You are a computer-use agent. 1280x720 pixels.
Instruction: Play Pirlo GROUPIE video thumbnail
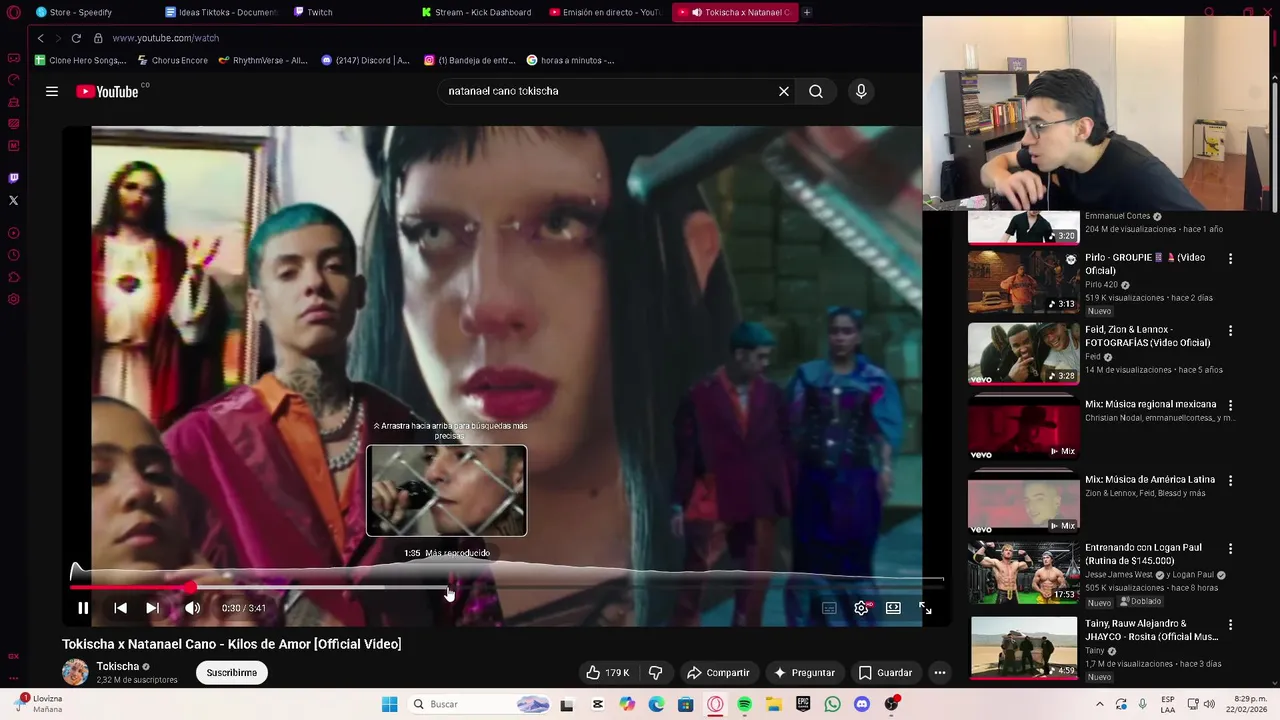tap(1024, 281)
